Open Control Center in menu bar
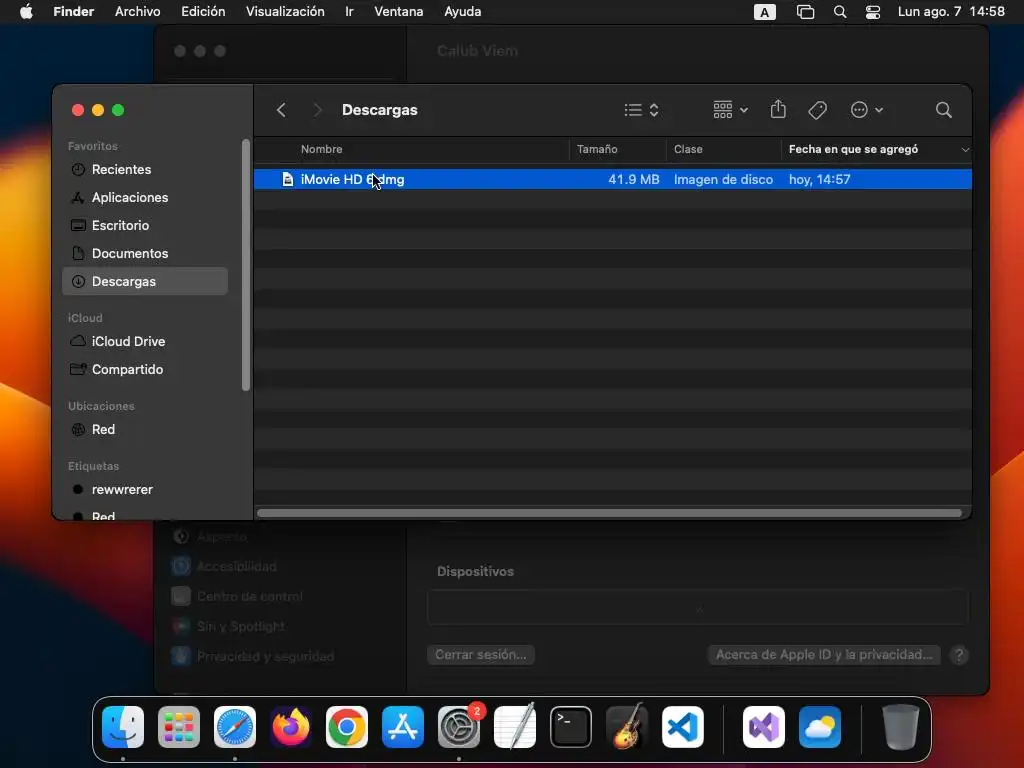1024x768 pixels. (x=872, y=12)
